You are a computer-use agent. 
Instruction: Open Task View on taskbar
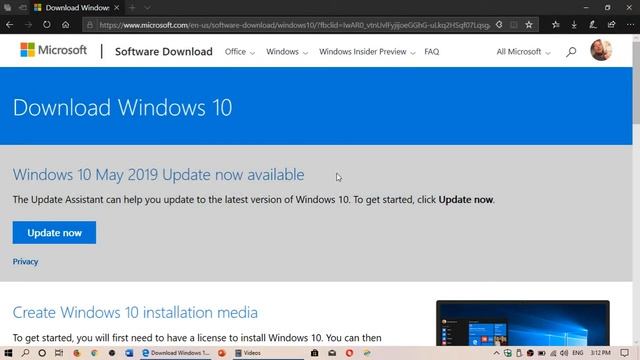(59, 353)
